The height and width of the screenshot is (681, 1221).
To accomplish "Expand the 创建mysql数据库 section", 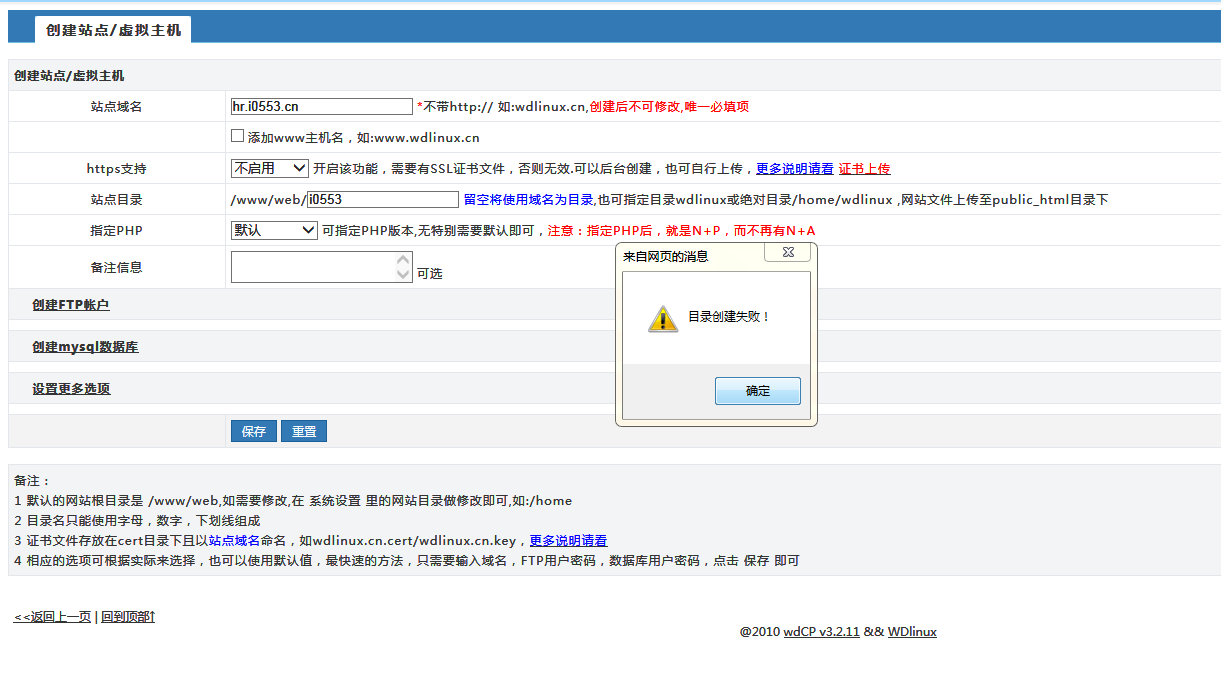I will click(x=85, y=347).
